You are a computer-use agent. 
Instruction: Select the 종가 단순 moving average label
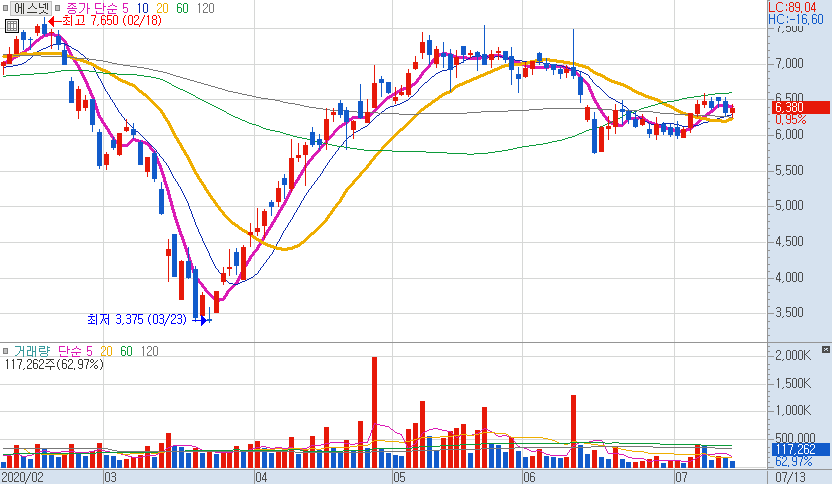tap(91, 8)
